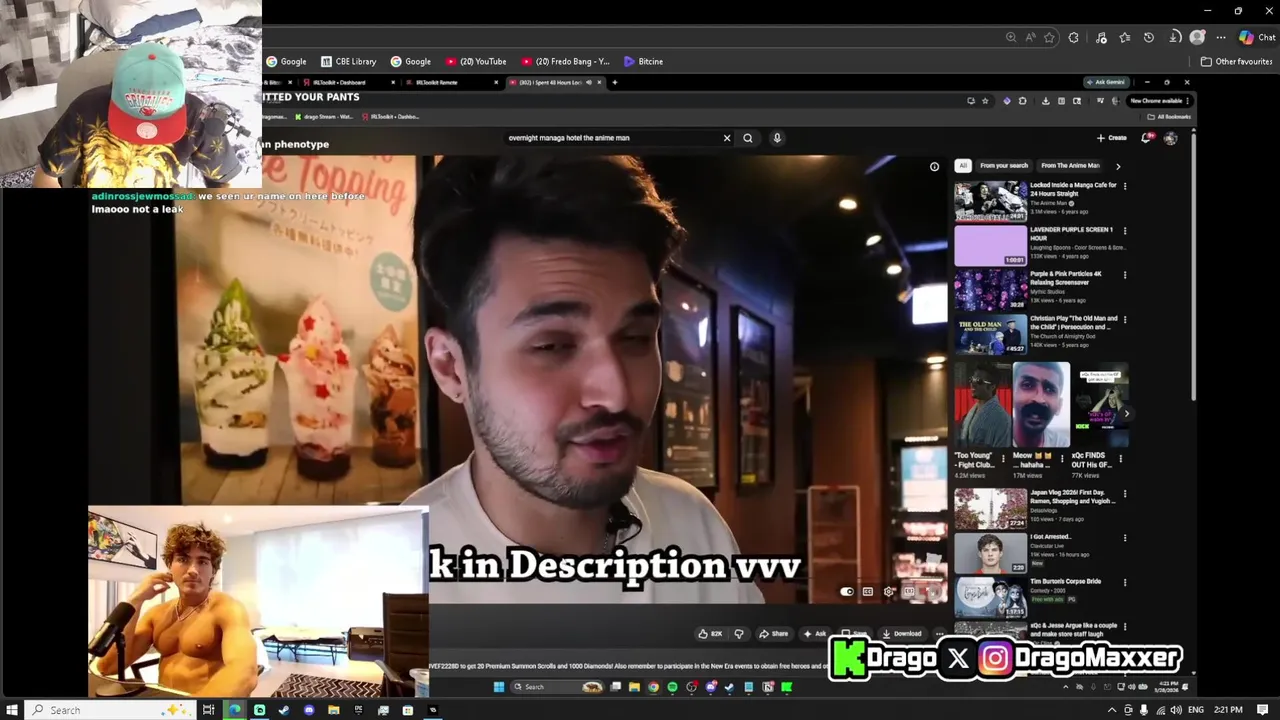Toggle video autoplay switch
Image resolution: width=1280 pixels, height=720 pixels.
coord(848,592)
